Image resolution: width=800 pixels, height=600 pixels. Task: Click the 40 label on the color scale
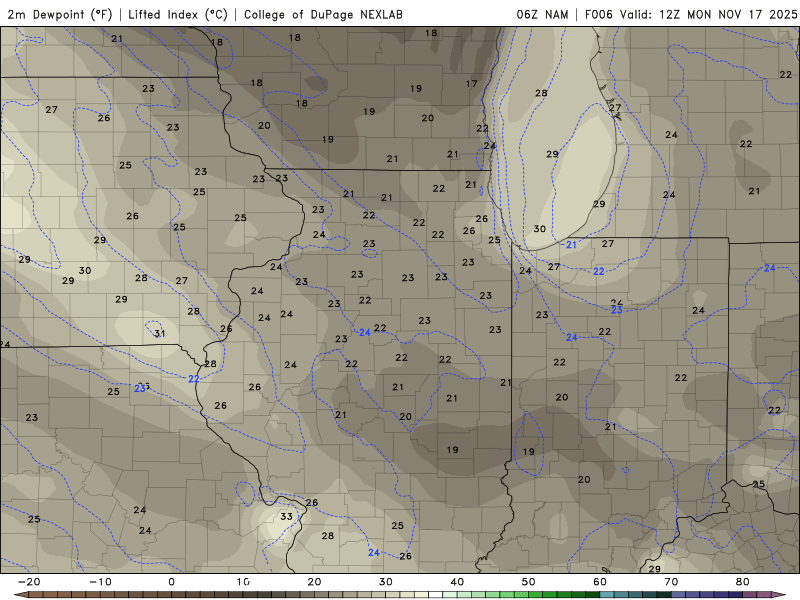click(x=457, y=582)
